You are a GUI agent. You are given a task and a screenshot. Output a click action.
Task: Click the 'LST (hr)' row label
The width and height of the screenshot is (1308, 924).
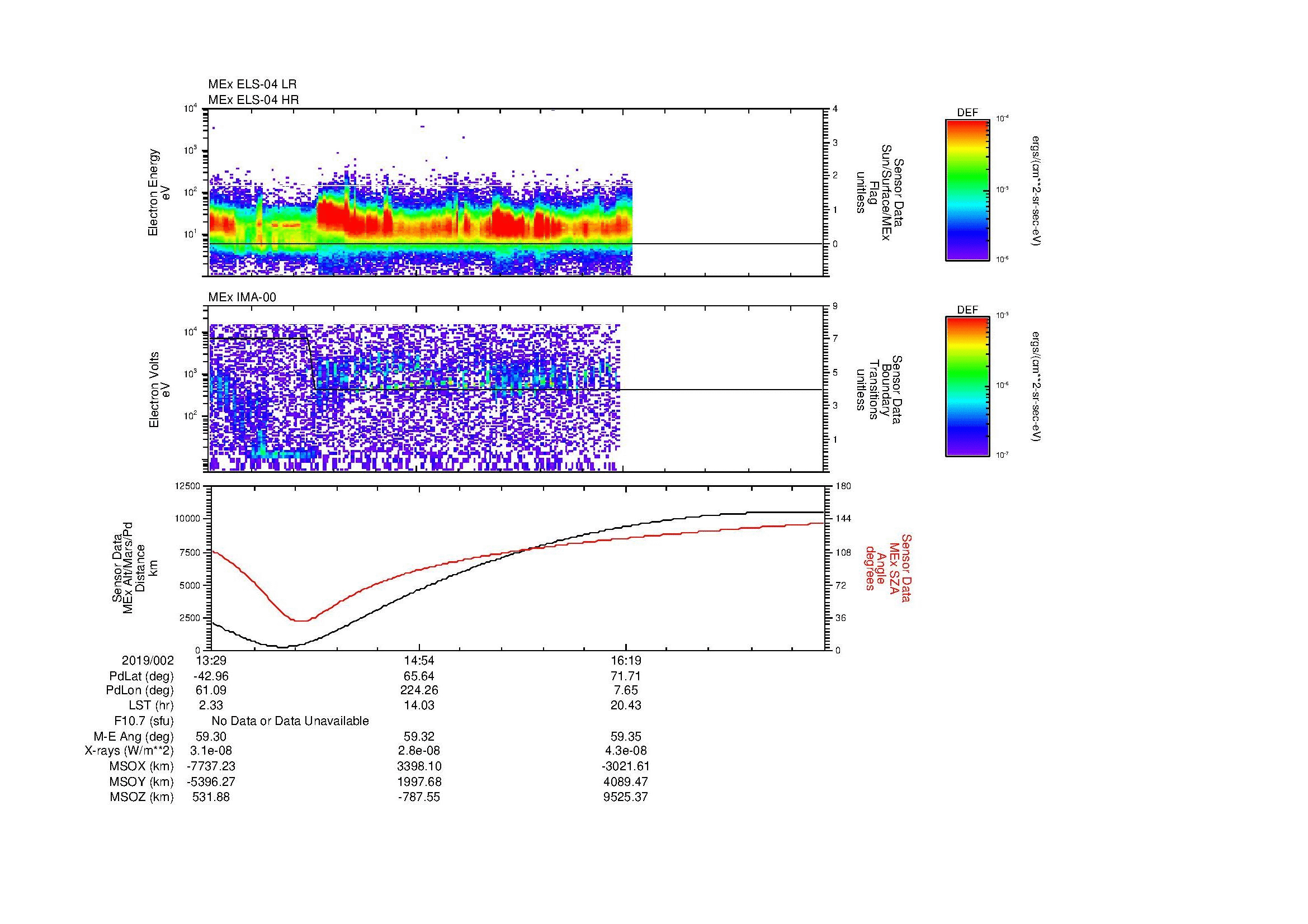coord(151,705)
